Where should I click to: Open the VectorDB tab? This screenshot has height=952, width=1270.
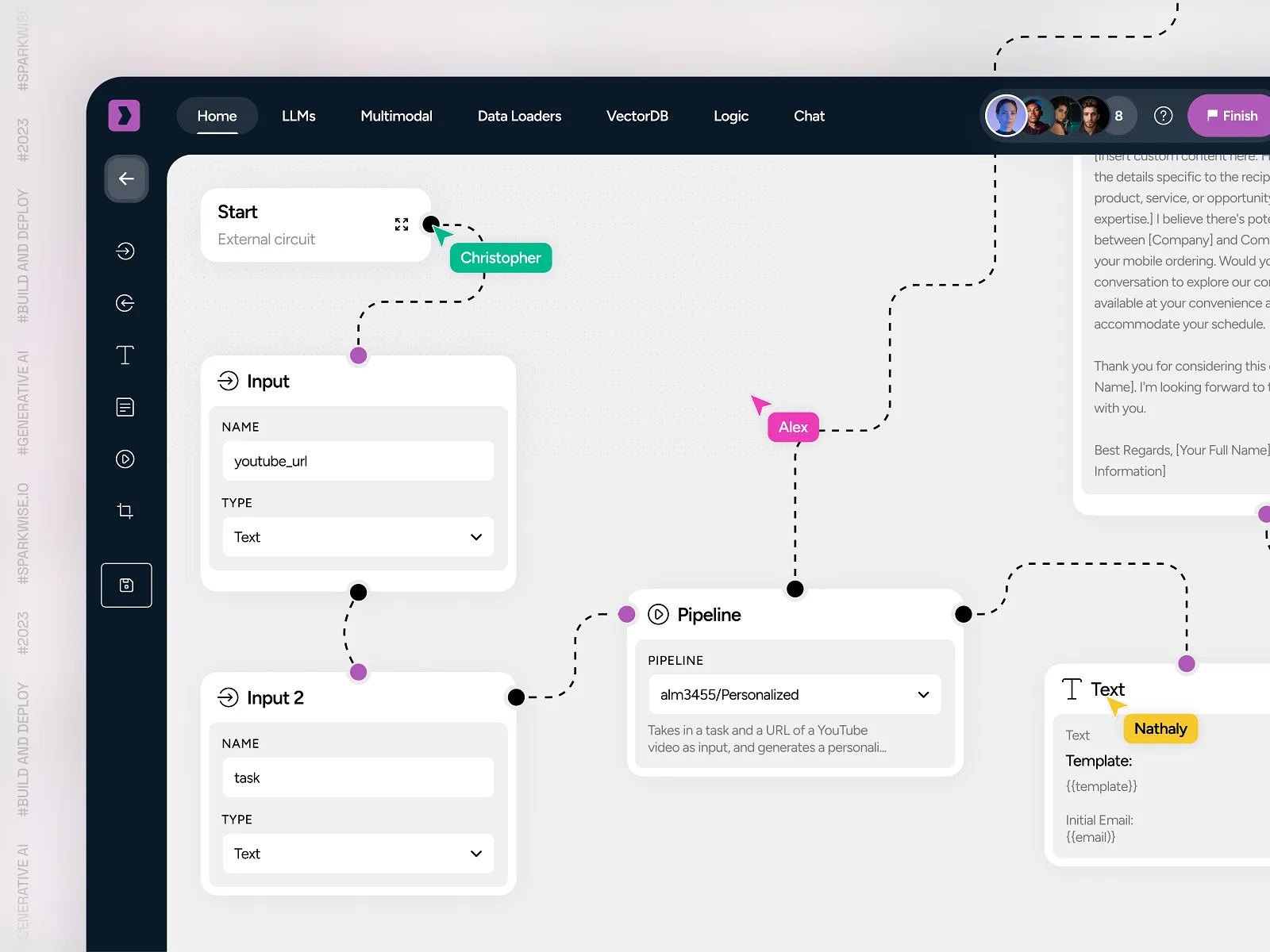tap(637, 116)
